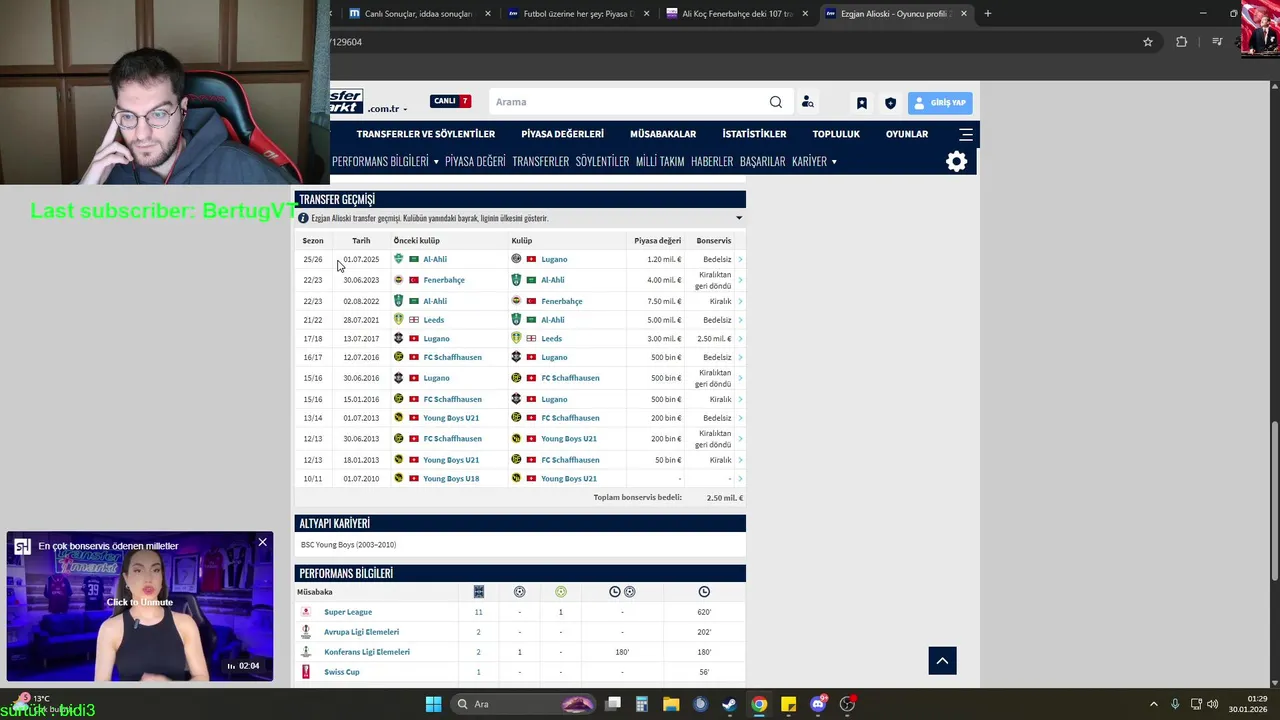The image size is (1280, 720).
Task: Open Steam from the taskbar
Action: (x=729, y=704)
